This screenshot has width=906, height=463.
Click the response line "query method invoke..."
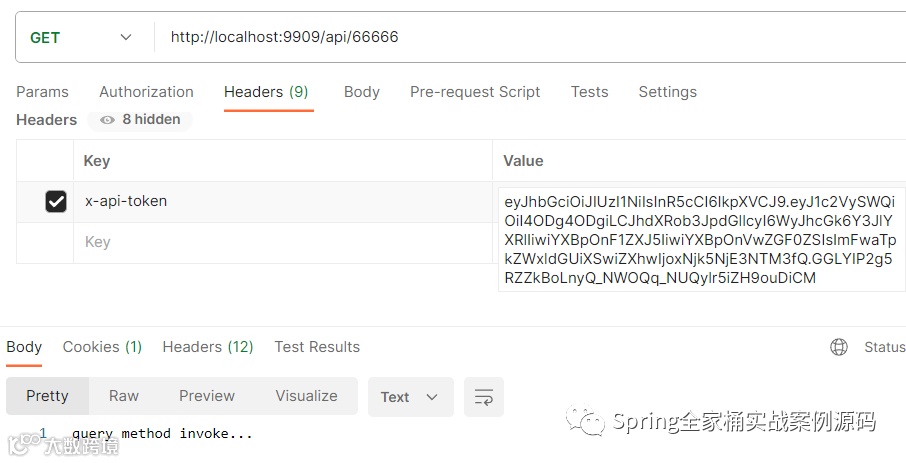[x=162, y=434]
